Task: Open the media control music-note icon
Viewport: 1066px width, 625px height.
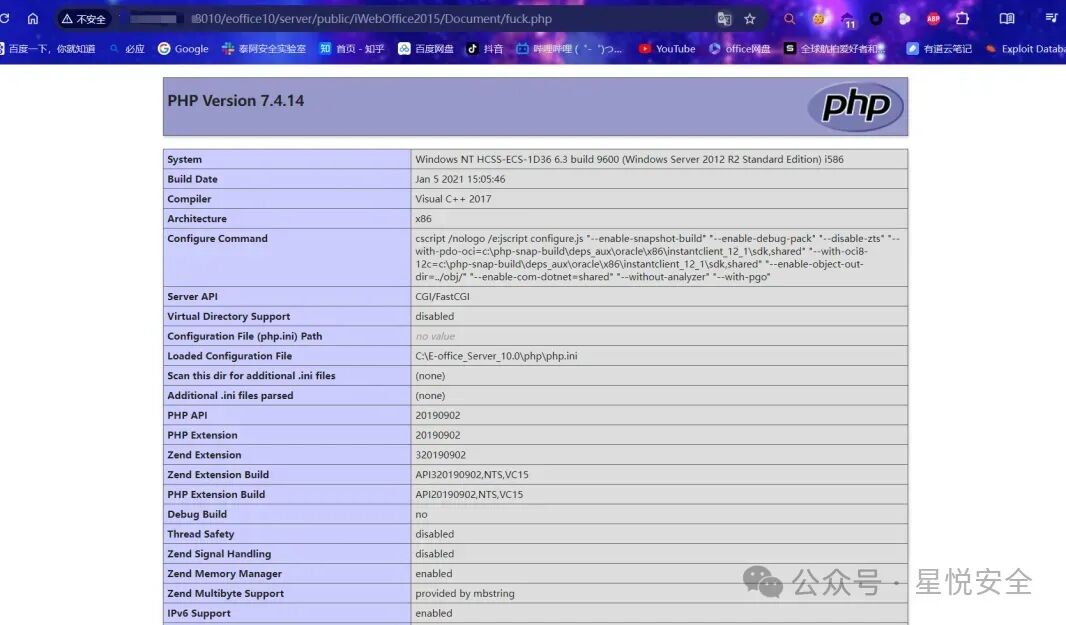Action: pos(1051,19)
